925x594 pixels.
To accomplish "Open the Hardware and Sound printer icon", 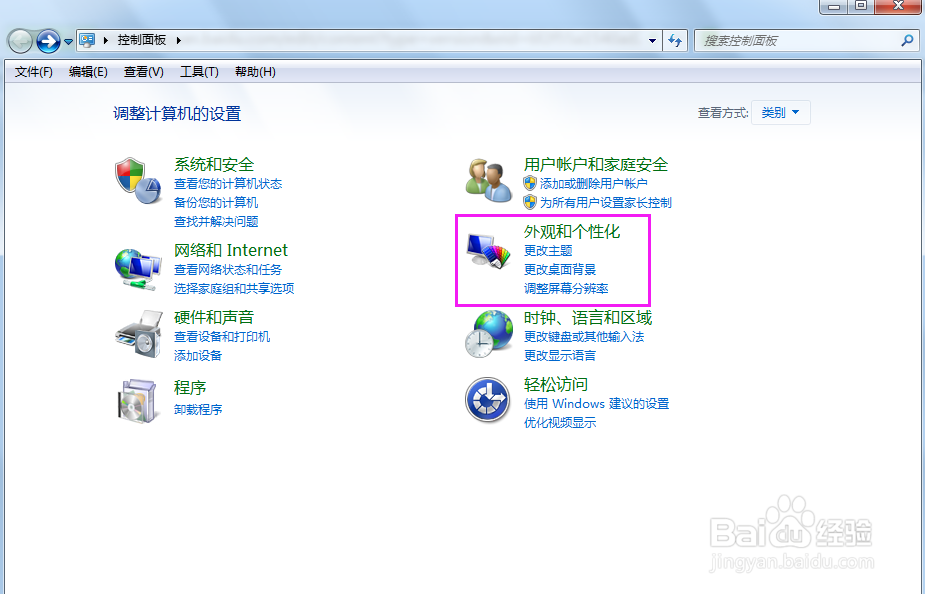I will (x=139, y=334).
